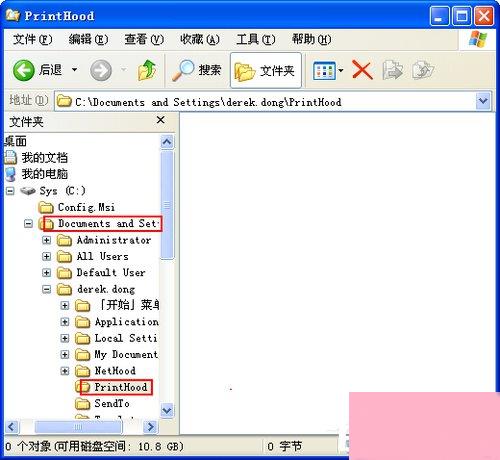Click the SendTo folder icon
This screenshot has width=500, height=460.
pos(82,404)
